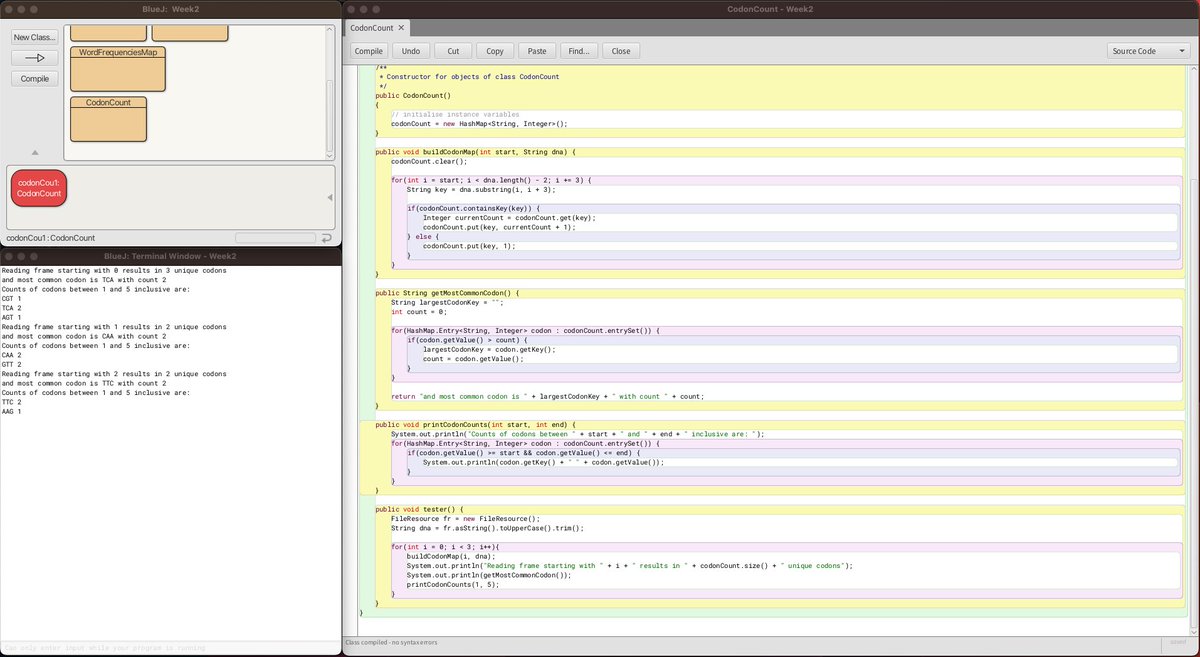
Task: Click New Class... button in BlueJ window
Action: pos(35,37)
